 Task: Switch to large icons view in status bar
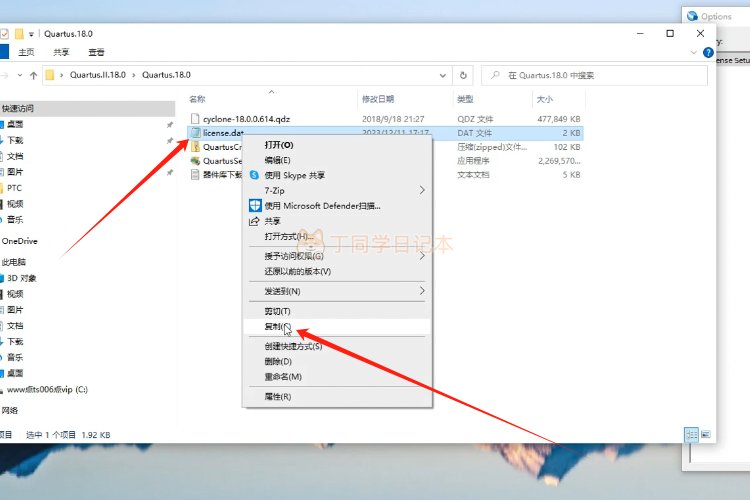pyautogui.click(x=706, y=434)
